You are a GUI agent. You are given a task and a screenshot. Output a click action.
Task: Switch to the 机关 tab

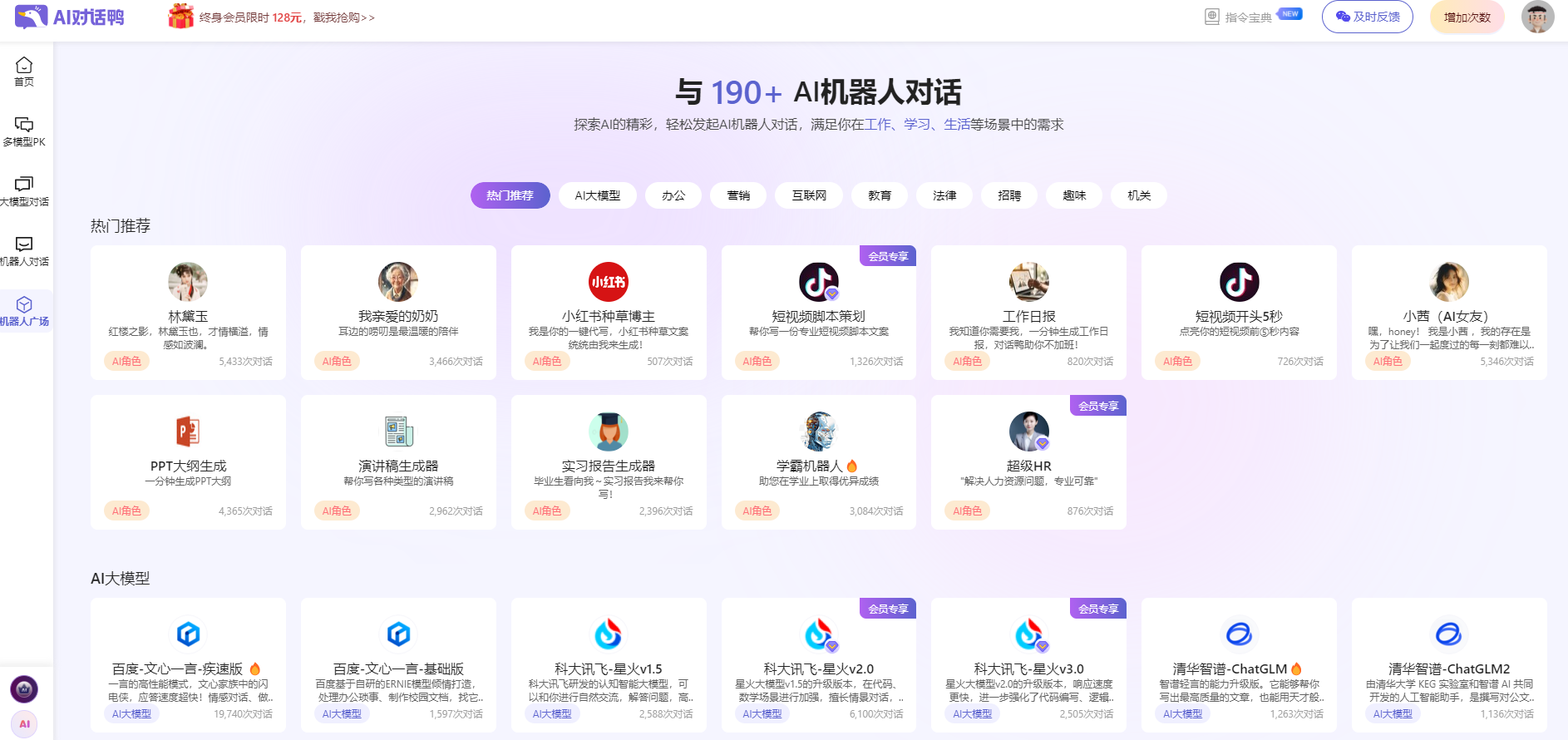[1139, 195]
